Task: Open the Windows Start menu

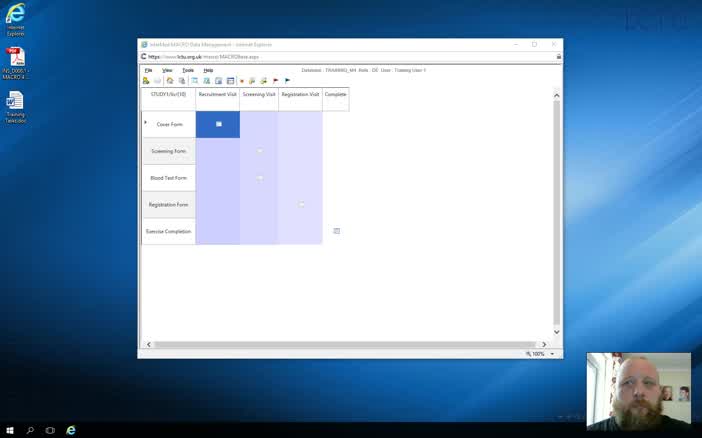Action: pyautogui.click(x=9, y=430)
